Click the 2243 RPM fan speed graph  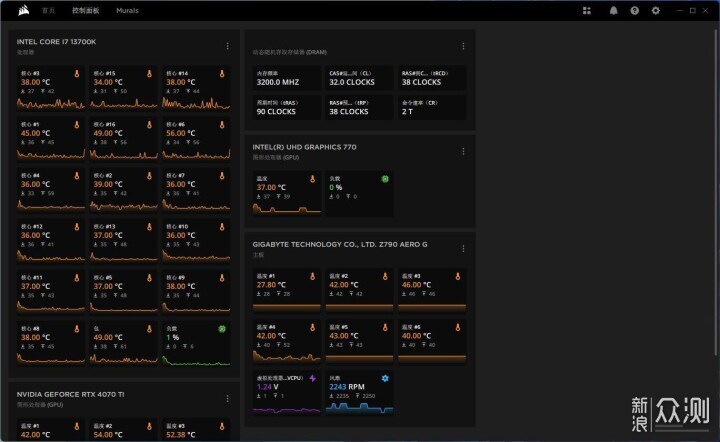point(359,408)
